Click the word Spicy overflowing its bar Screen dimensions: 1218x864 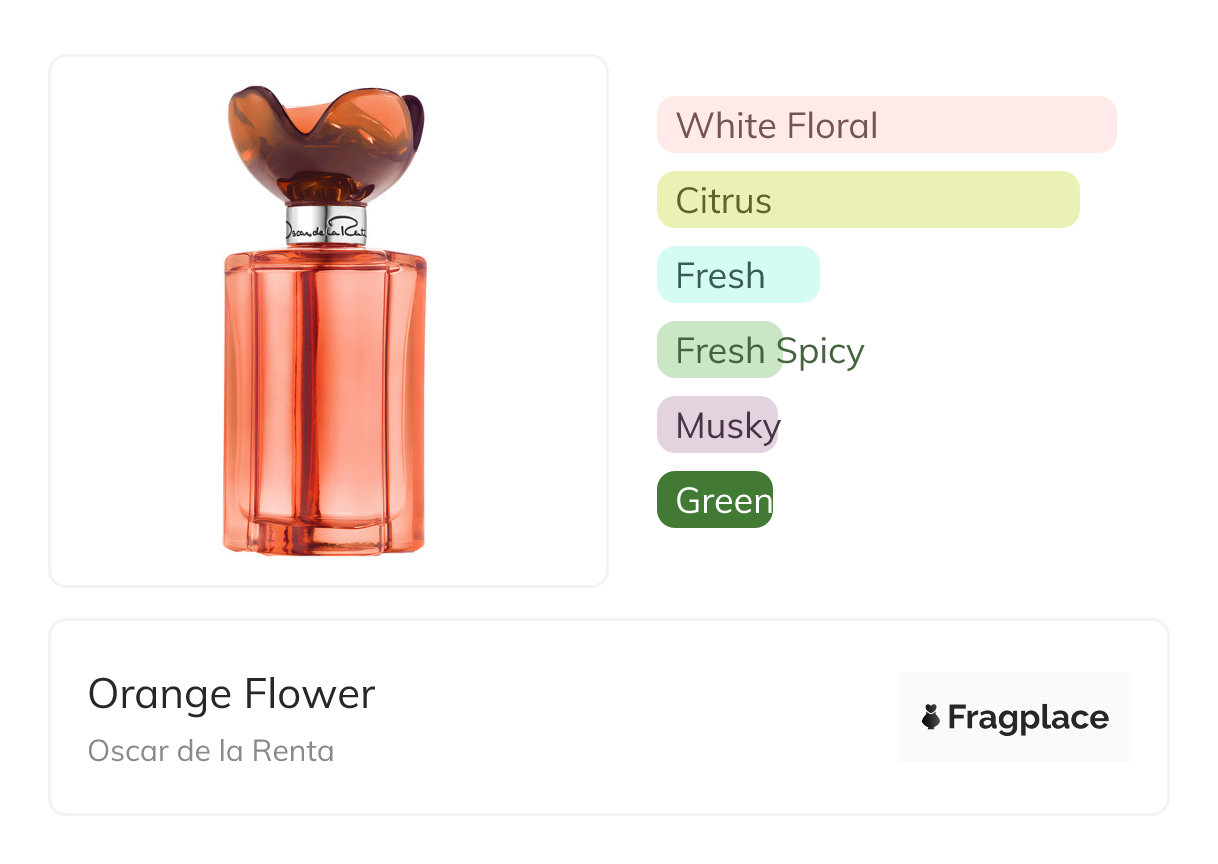(x=821, y=351)
